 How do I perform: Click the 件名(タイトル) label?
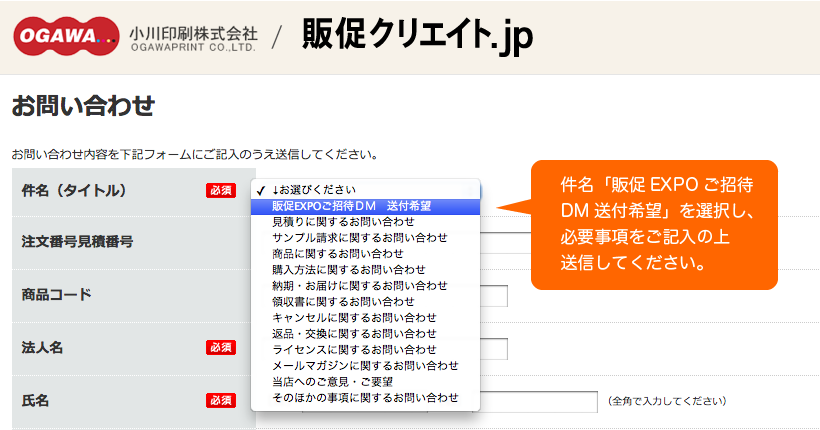74,190
